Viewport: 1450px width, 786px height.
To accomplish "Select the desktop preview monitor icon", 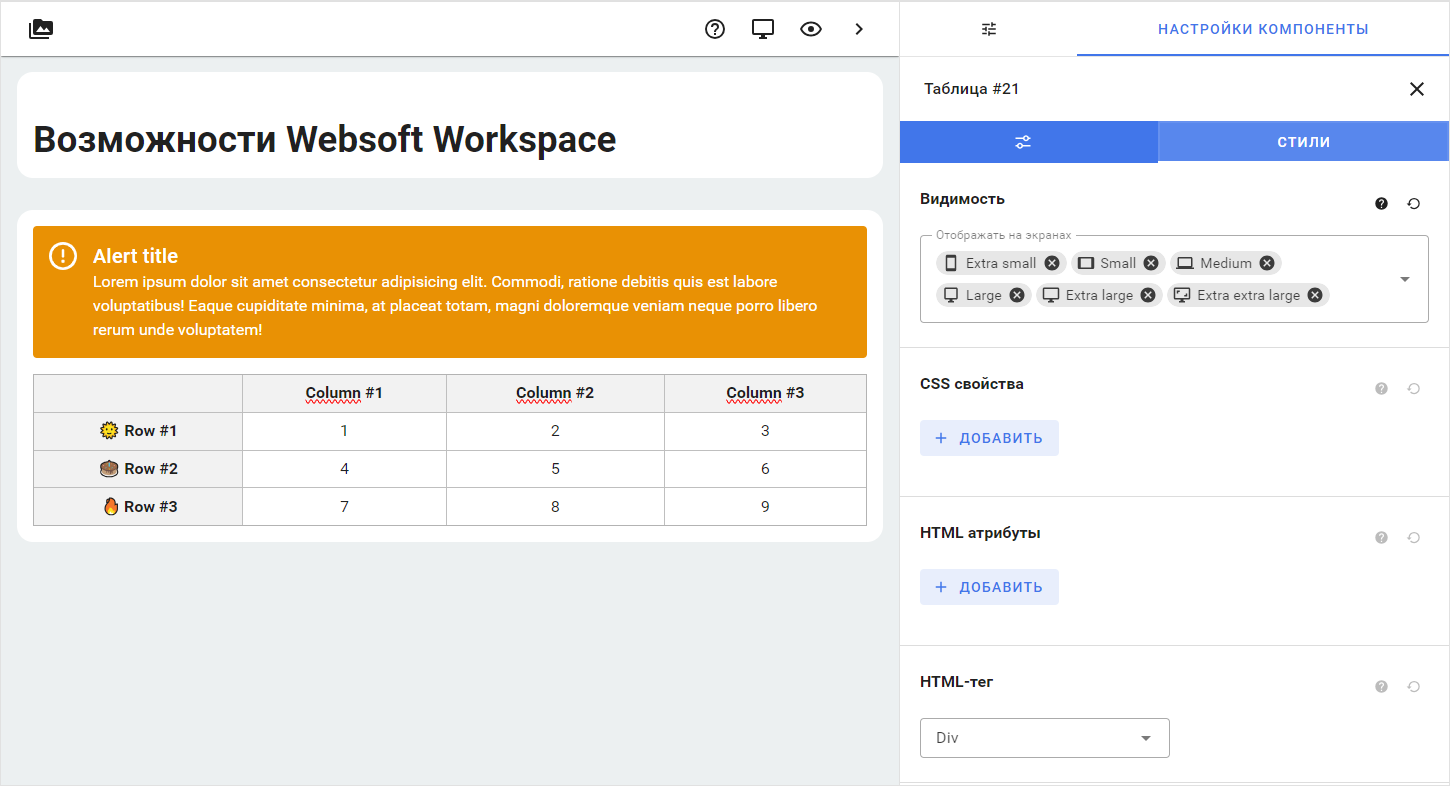I will pos(762,29).
